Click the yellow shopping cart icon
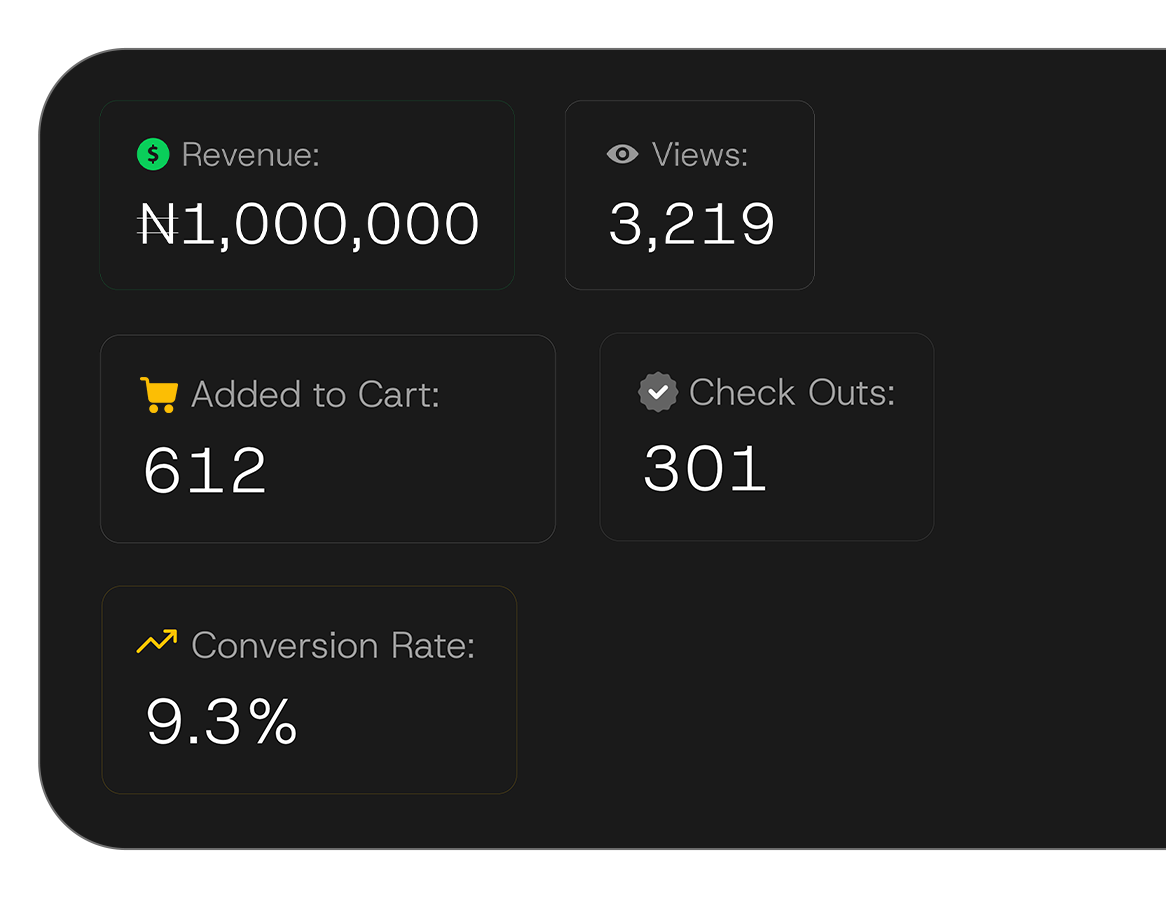This screenshot has width=1166, height=898. click(158, 394)
